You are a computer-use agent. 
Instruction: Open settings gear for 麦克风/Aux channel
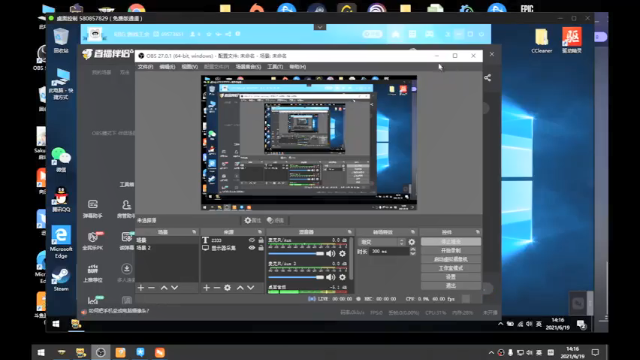point(342,253)
